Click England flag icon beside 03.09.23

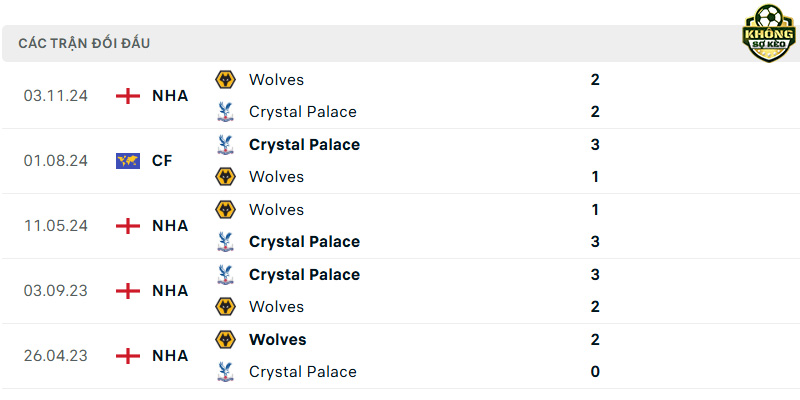point(128,291)
